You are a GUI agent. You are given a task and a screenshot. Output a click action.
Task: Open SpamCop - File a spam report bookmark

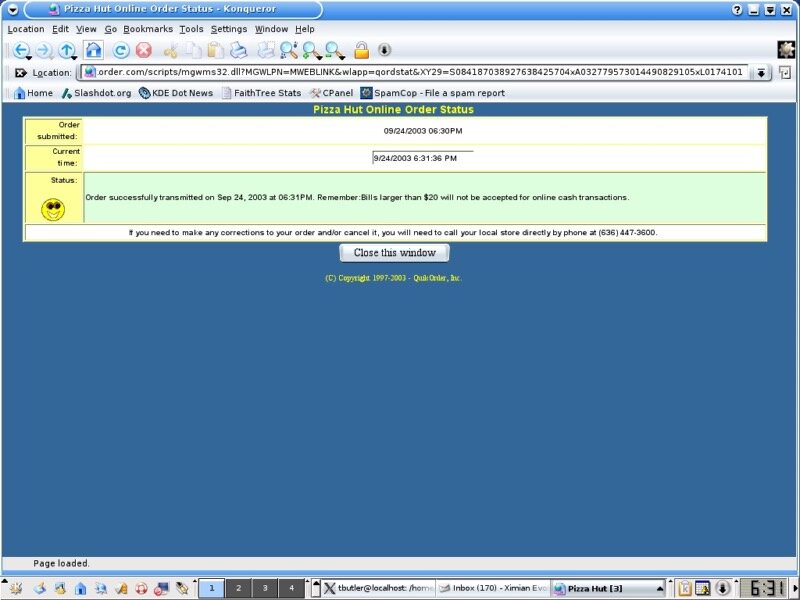coord(433,93)
